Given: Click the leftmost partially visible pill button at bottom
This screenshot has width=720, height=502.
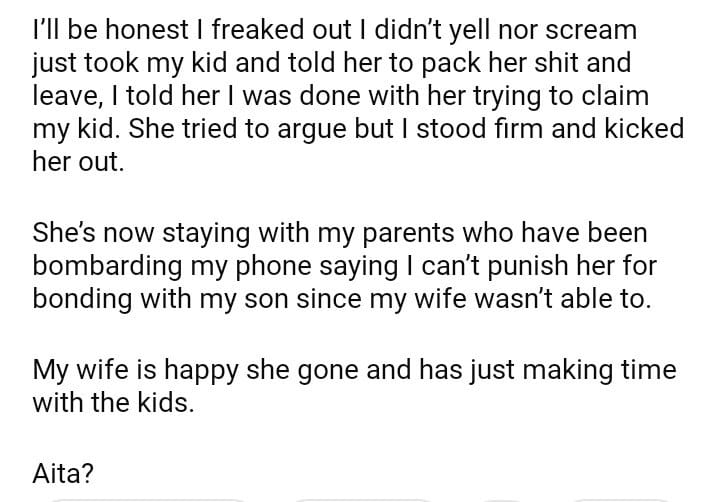Looking at the screenshot, I should click(x=146, y=498).
